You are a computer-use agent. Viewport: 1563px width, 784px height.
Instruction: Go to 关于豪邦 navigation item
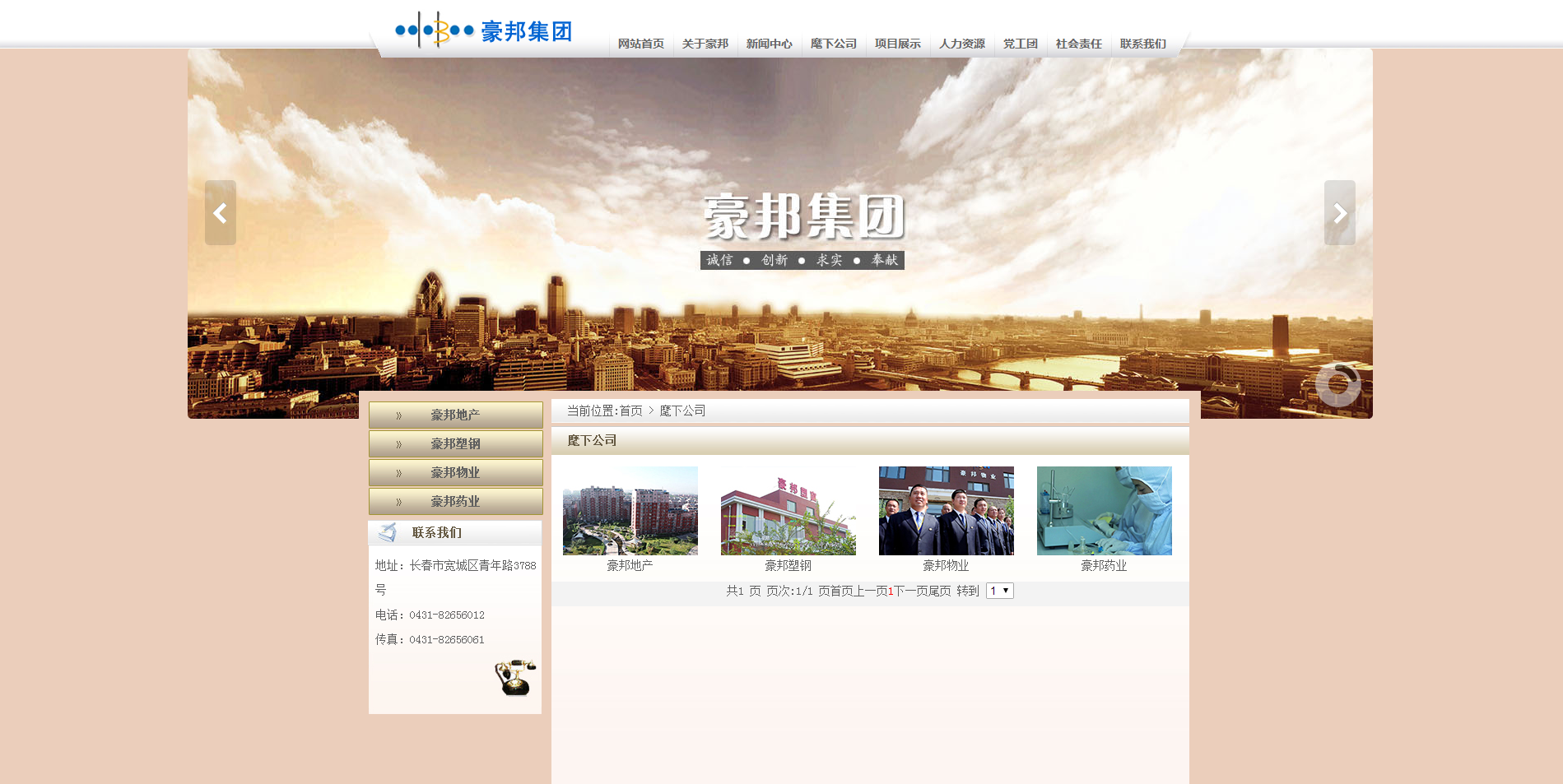(705, 44)
